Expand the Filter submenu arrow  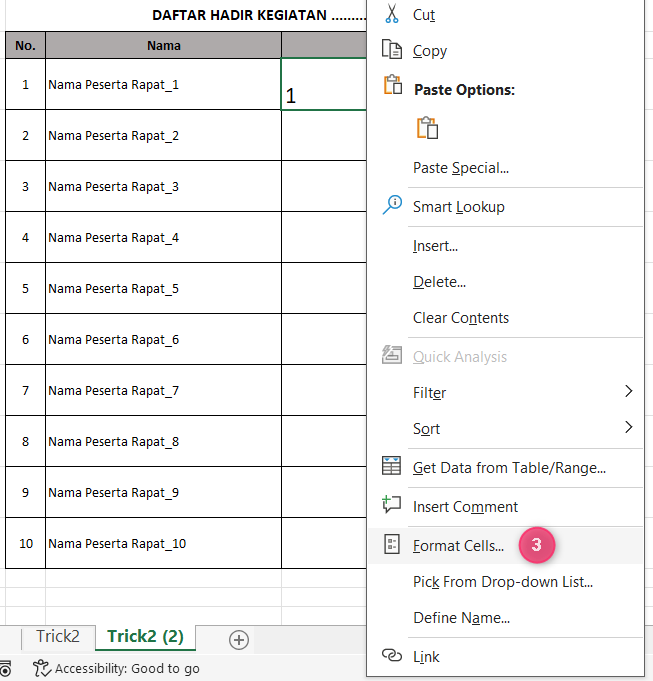pyautogui.click(x=628, y=392)
